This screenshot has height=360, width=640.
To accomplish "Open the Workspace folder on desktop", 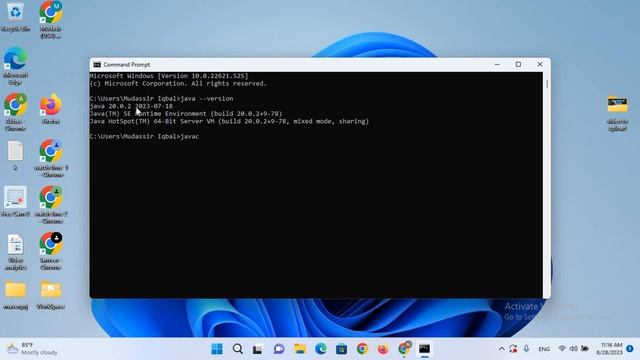I will point(51,295).
